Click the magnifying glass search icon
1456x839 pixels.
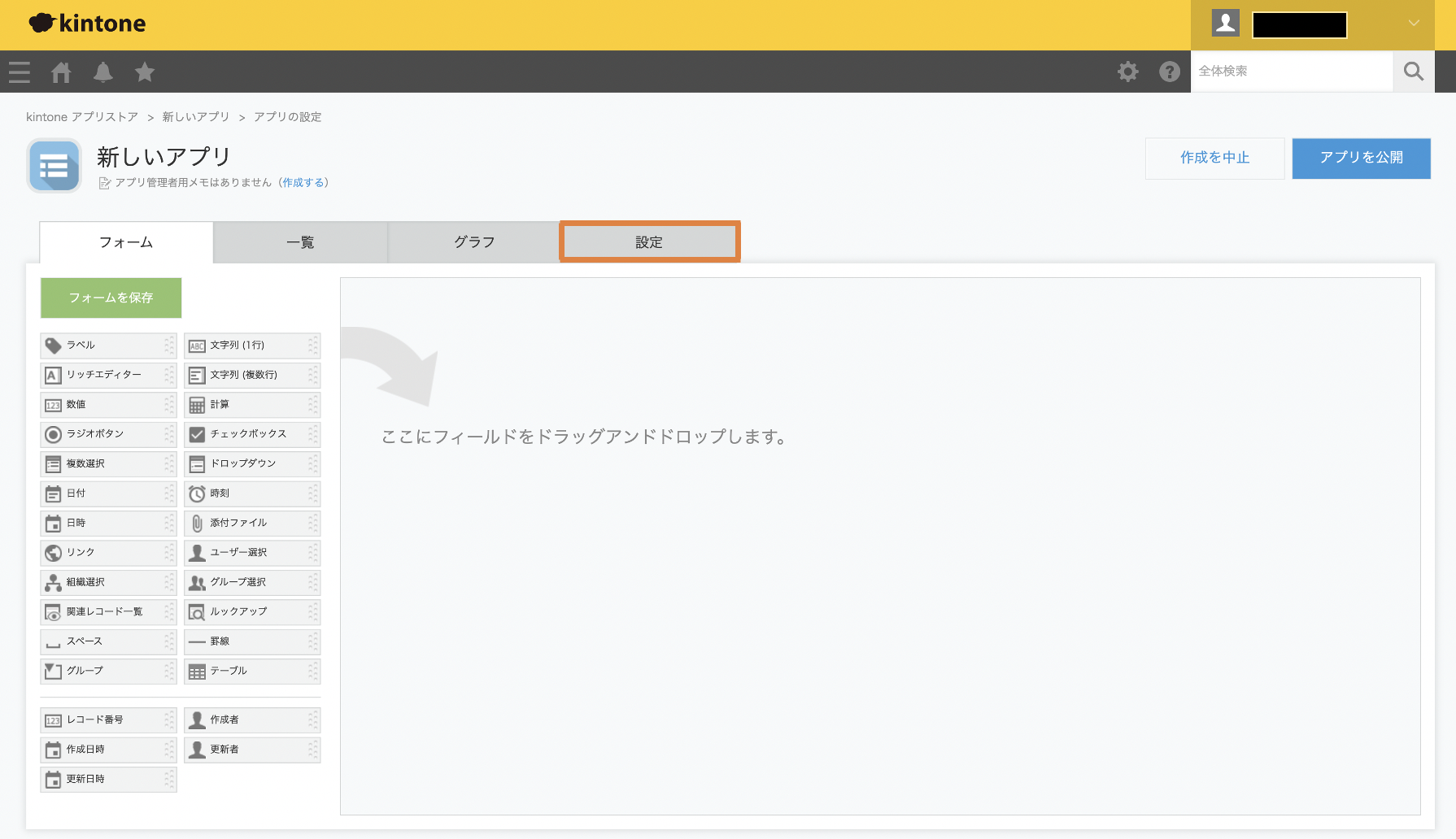[x=1413, y=72]
